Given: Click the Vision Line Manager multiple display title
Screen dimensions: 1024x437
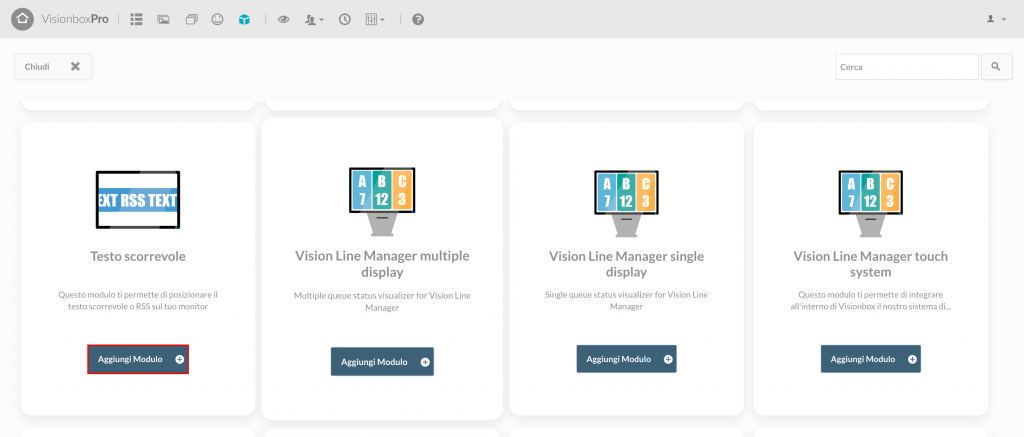Looking at the screenshot, I should 382,264.
